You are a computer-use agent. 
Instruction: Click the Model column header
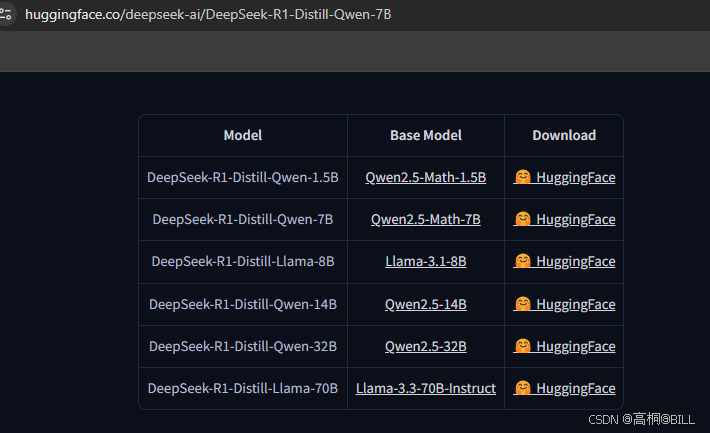pos(243,135)
